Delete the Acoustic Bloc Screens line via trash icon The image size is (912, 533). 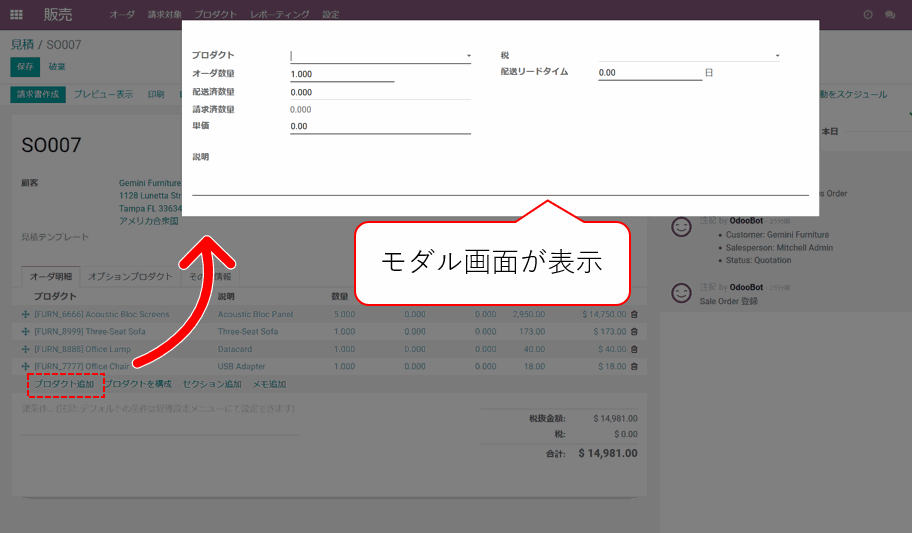634,314
